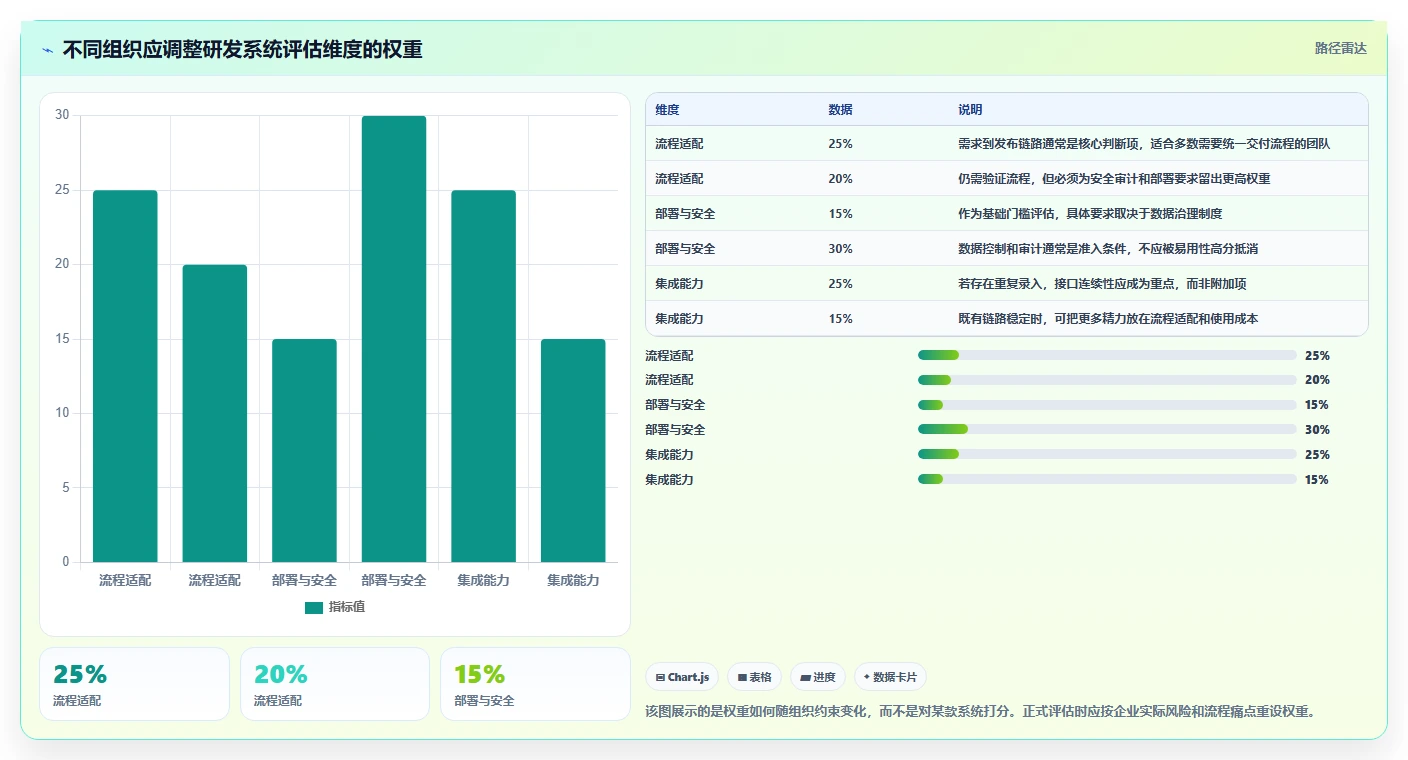Click the lightning icon beside the page title
The height and width of the screenshot is (760, 1408).
tap(48, 50)
